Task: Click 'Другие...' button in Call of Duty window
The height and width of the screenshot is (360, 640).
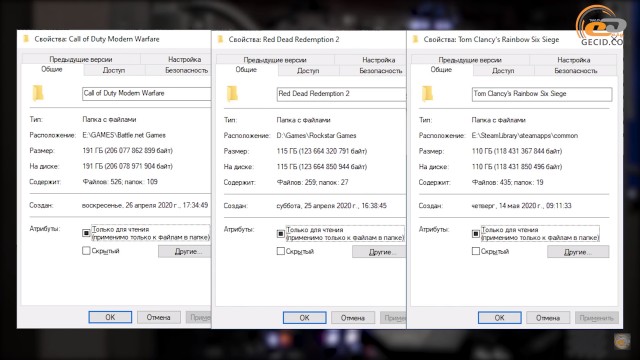Action: point(184,251)
